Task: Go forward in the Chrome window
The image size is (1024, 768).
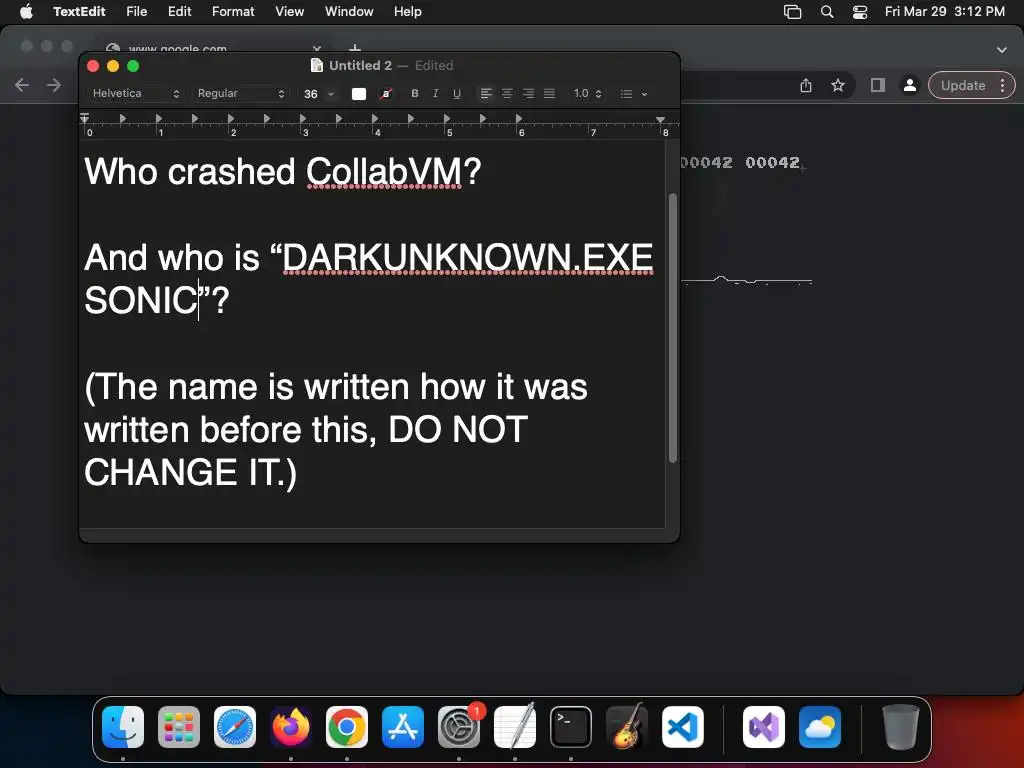Action: point(54,85)
